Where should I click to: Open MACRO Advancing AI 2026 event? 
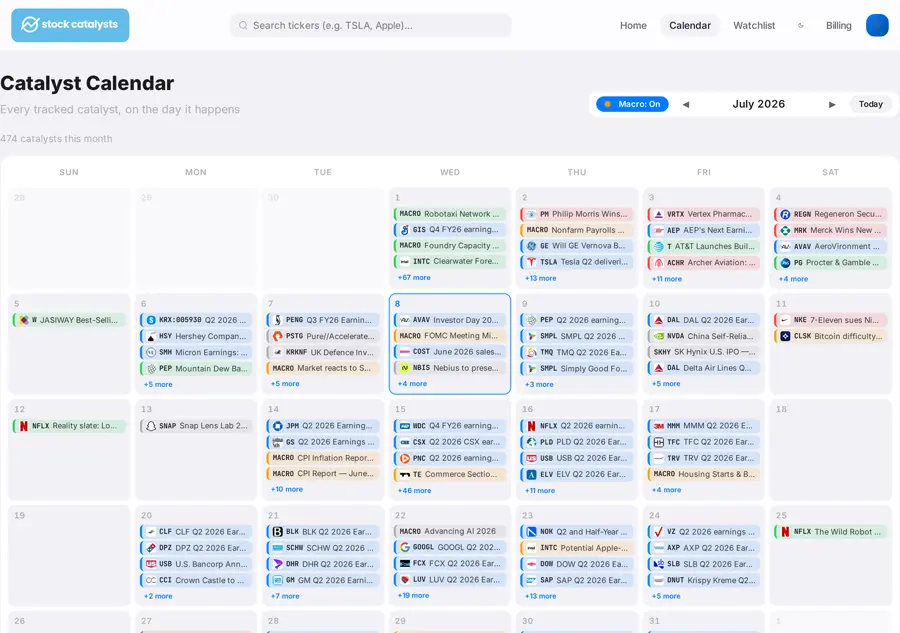click(x=449, y=531)
